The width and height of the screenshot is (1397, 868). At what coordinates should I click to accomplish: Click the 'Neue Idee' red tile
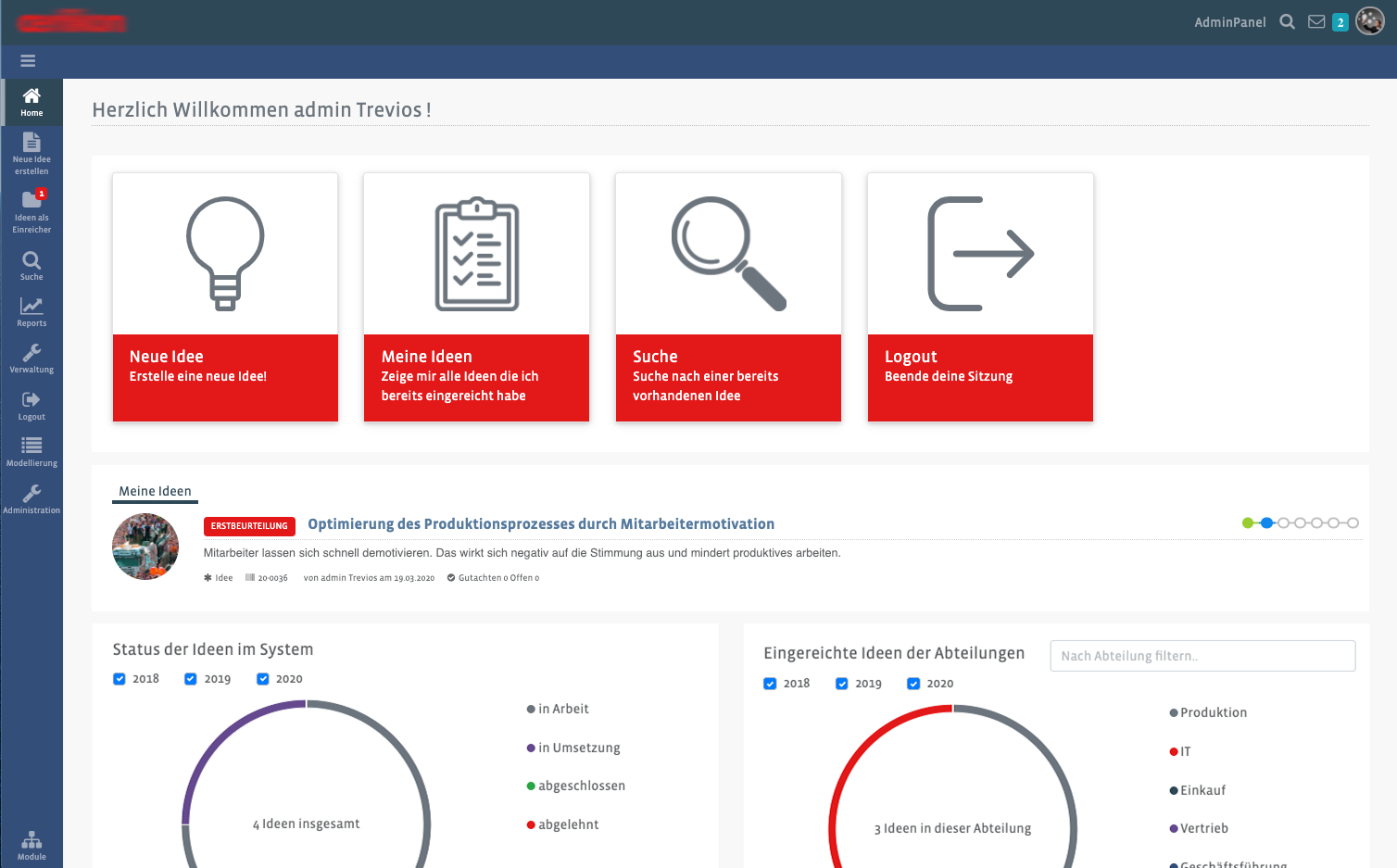pos(225,377)
